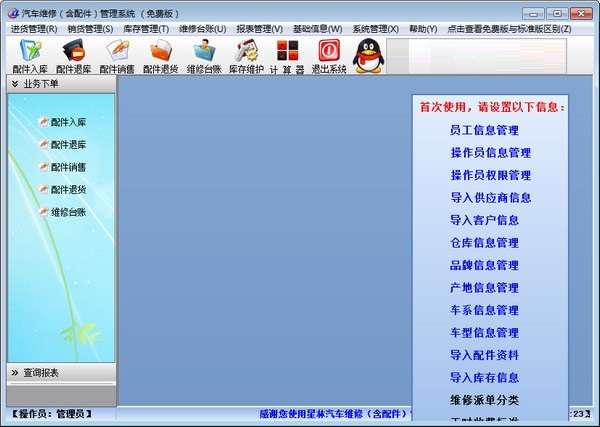
Task: Open the 配件入库 toolbar icon
Action: (x=30, y=57)
